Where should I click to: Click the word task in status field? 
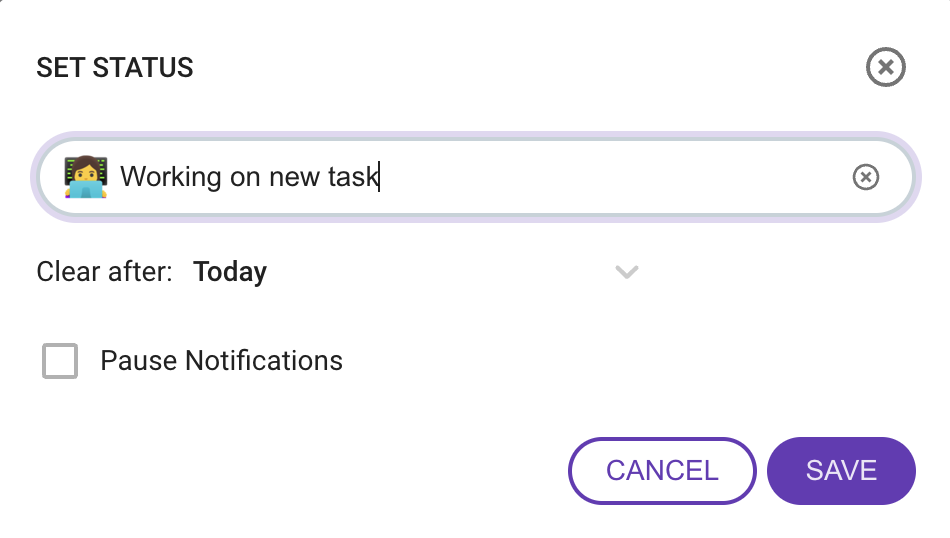[x=353, y=177]
